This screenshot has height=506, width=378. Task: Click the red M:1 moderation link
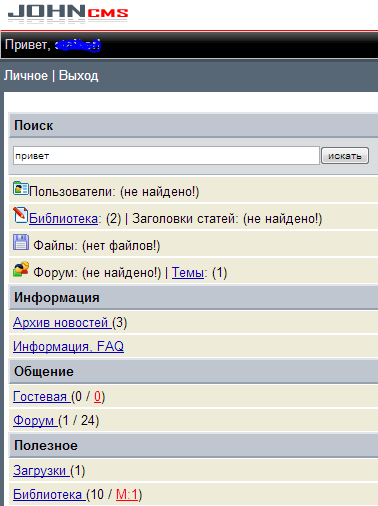(127, 494)
